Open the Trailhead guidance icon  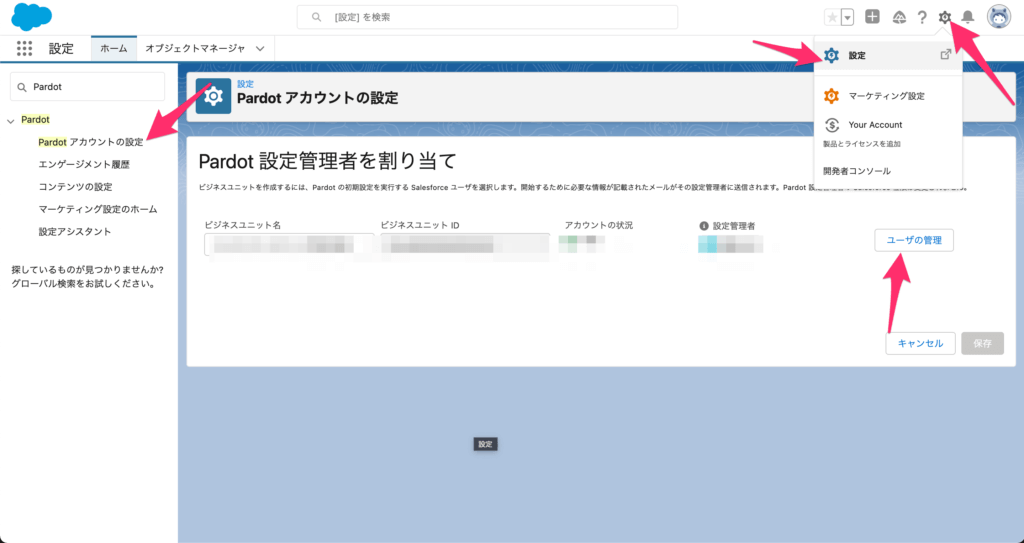(x=899, y=18)
